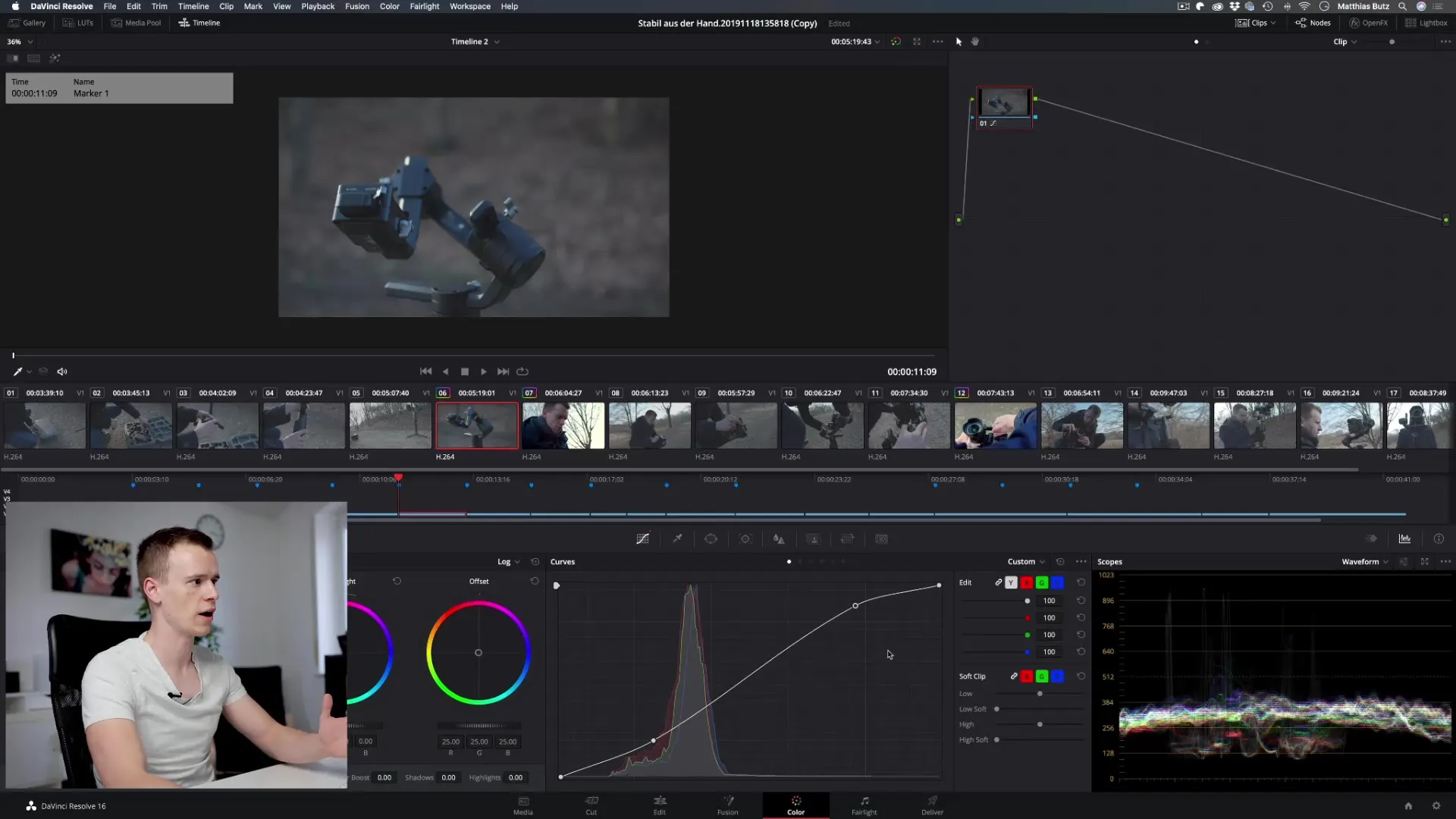Open the Power Window palette
Screen dimensions: 1456x819
click(x=711, y=539)
